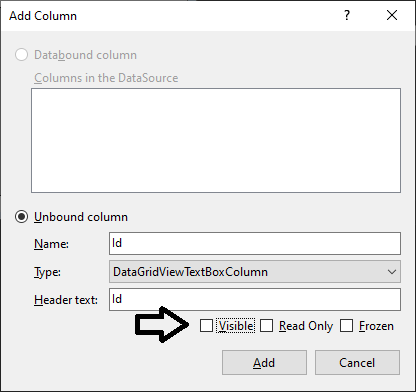416x392 pixels.
Task: Enable the Visible checkbox
Action: 206,326
